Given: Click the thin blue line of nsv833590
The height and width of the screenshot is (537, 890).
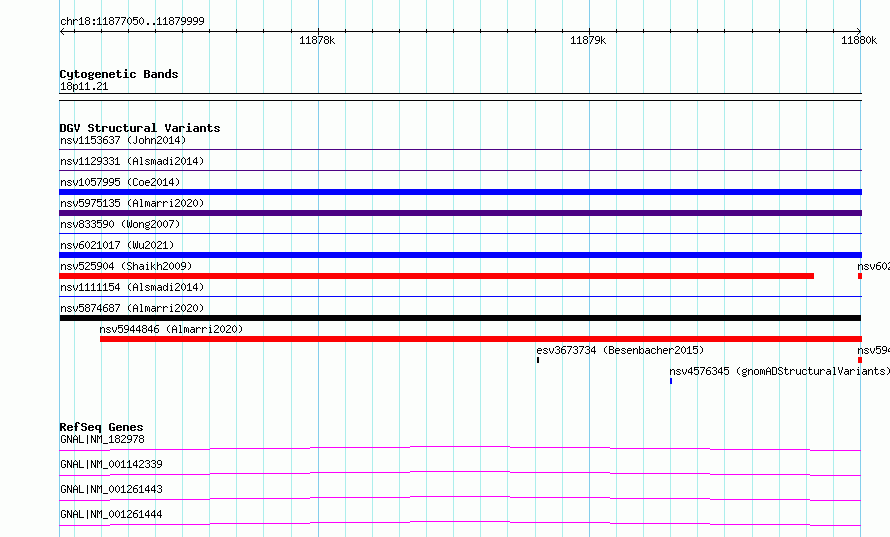Looking at the screenshot, I should (460, 233).
